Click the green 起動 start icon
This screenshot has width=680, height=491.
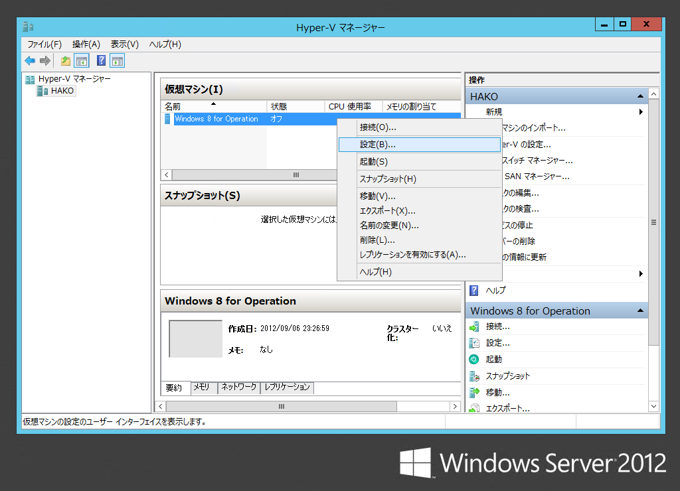pos(474,359)
